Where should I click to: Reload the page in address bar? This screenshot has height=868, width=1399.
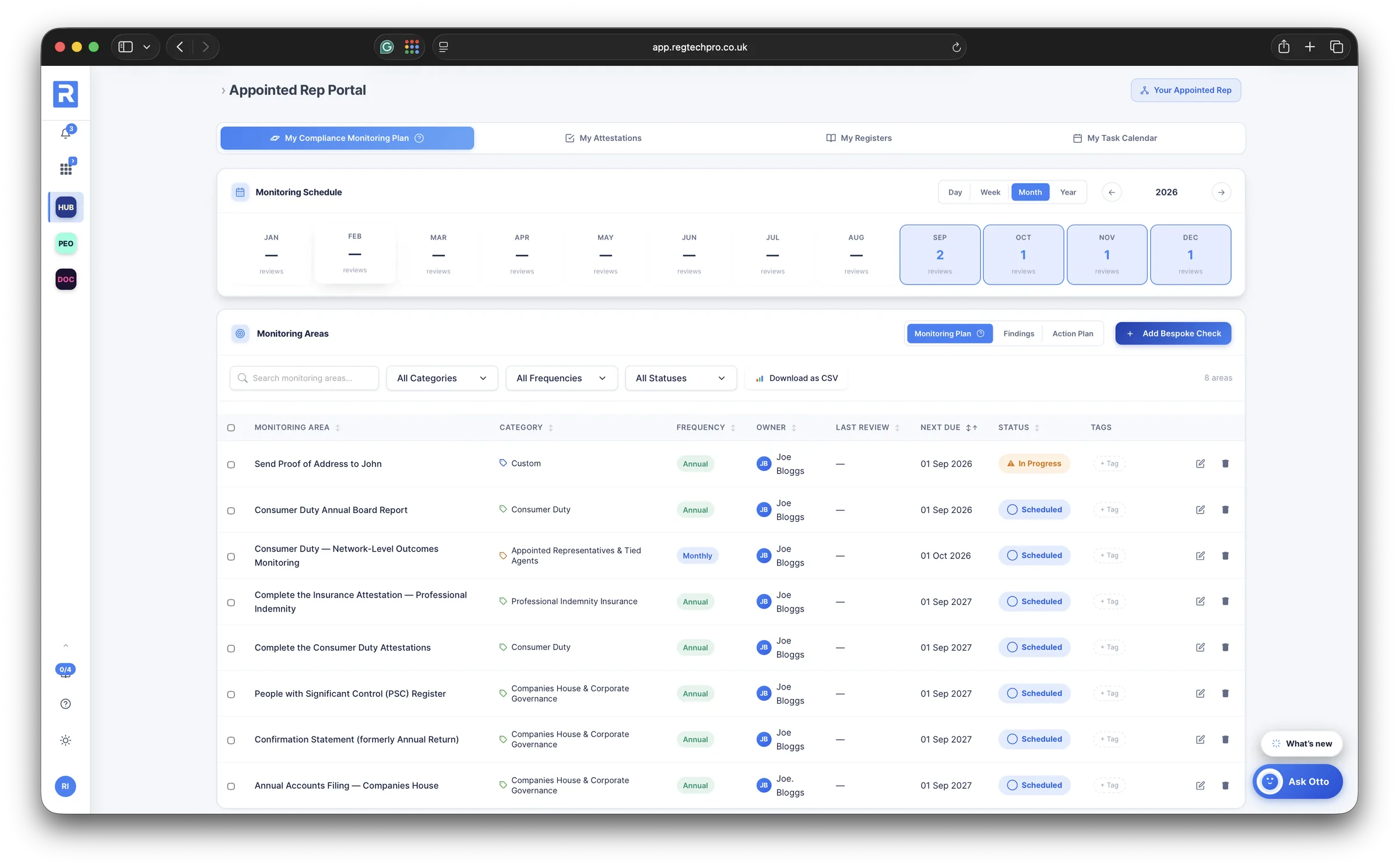point(956,47)
